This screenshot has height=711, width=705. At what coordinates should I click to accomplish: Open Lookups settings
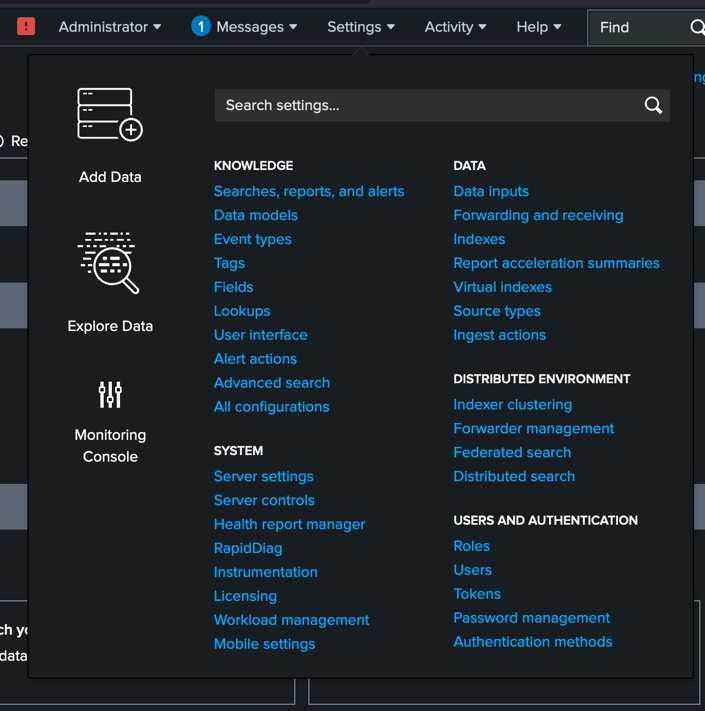pyautogui.click(x=242, y=311)
